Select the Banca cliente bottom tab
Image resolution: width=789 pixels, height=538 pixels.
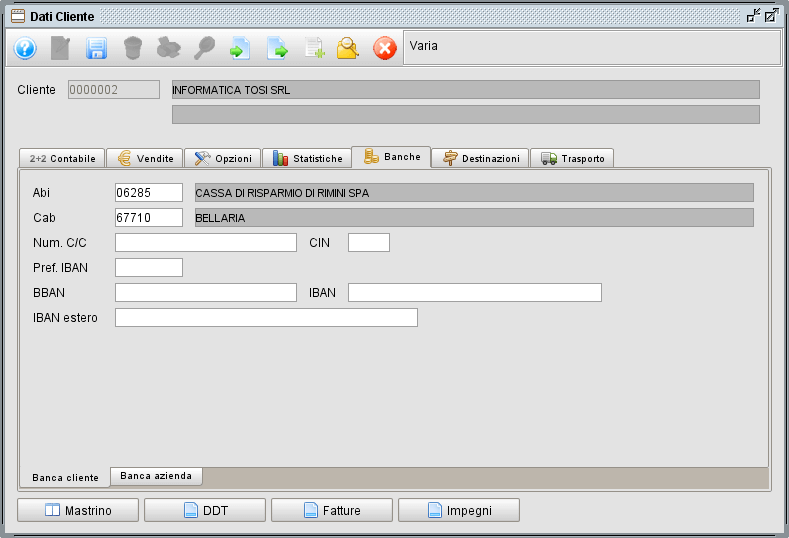pos(65,477)
